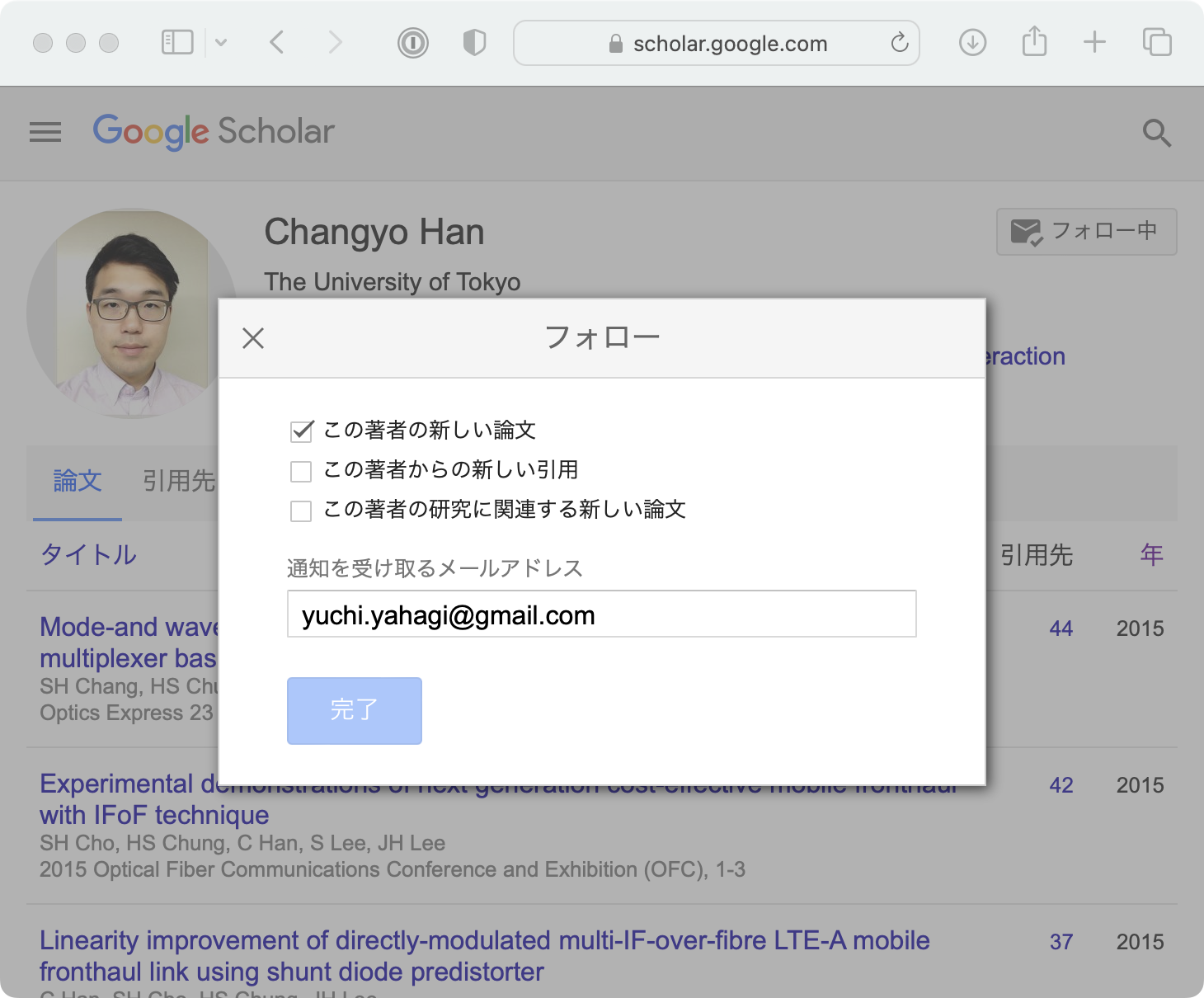Expand the sidebar chevron next to panel toggle

click(221, 42)
